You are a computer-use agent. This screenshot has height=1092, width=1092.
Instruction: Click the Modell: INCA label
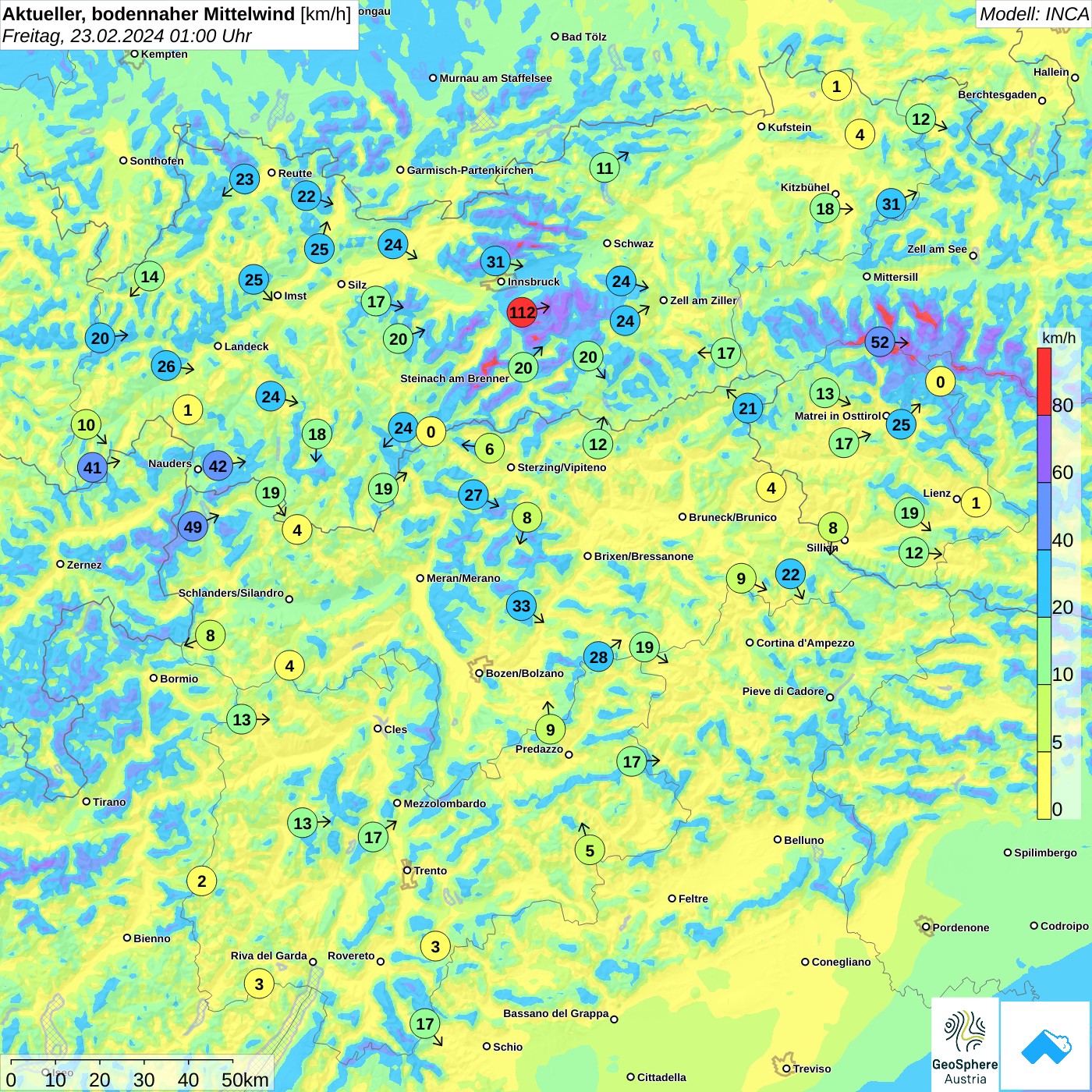tap(1033, 13)
